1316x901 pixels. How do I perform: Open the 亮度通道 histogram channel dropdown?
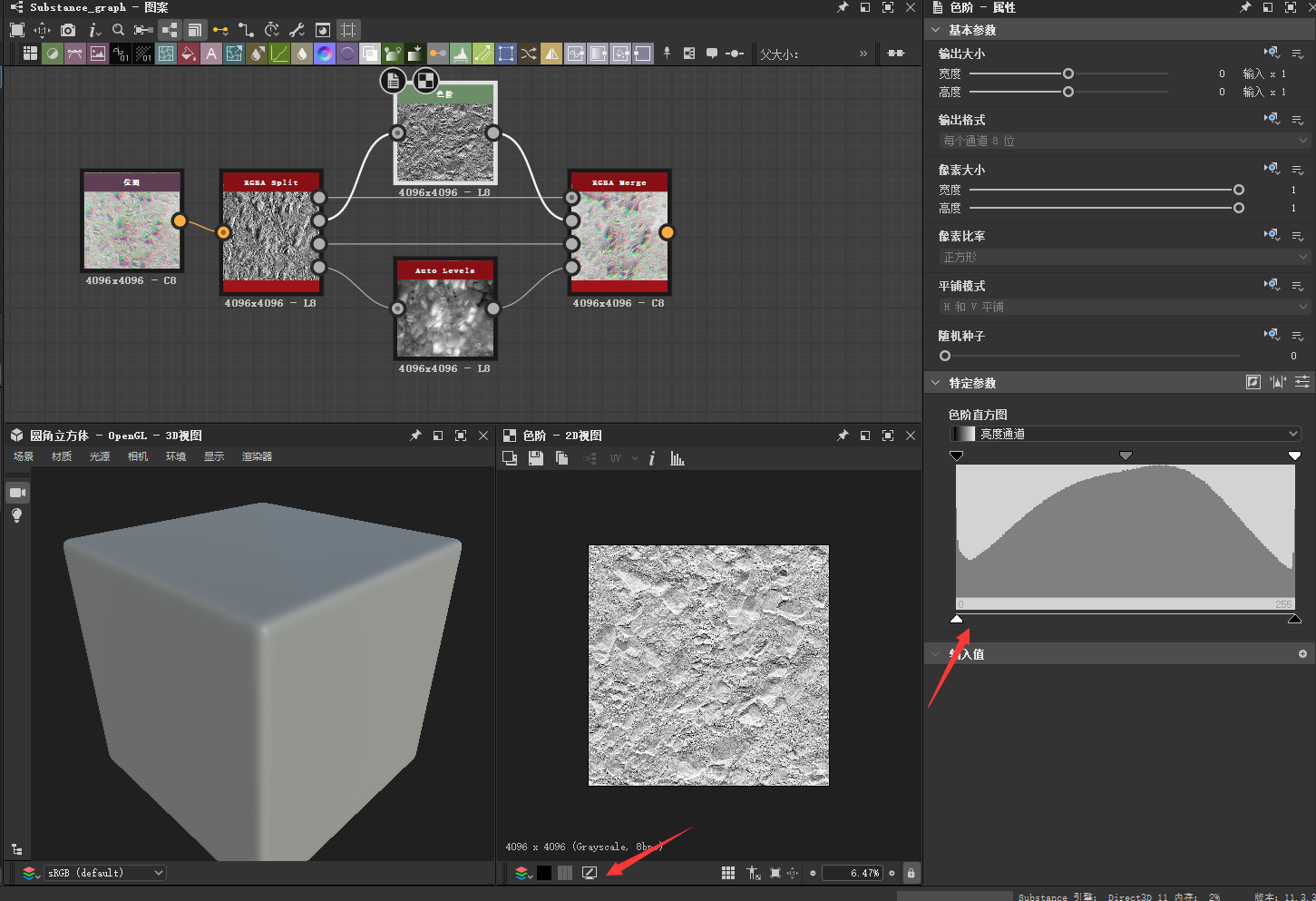pos(1125,434)
